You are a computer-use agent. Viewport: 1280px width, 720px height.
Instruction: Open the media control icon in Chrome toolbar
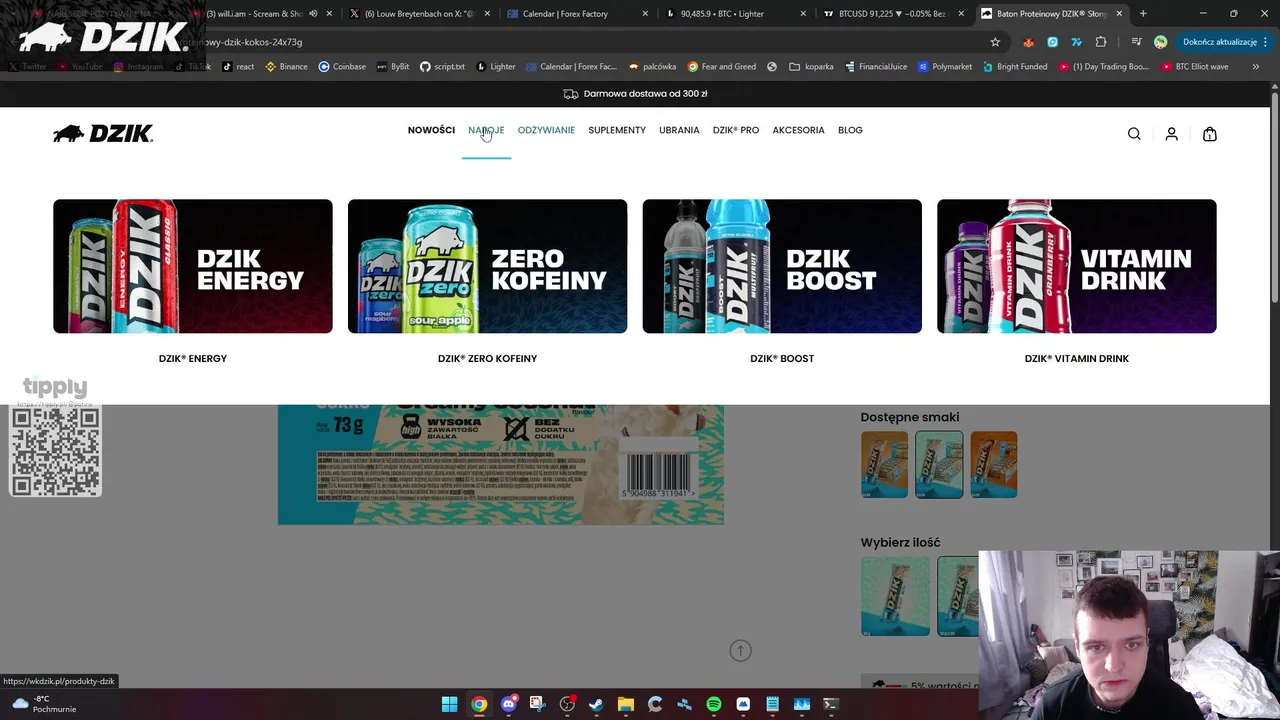[x=1136, y=42]
